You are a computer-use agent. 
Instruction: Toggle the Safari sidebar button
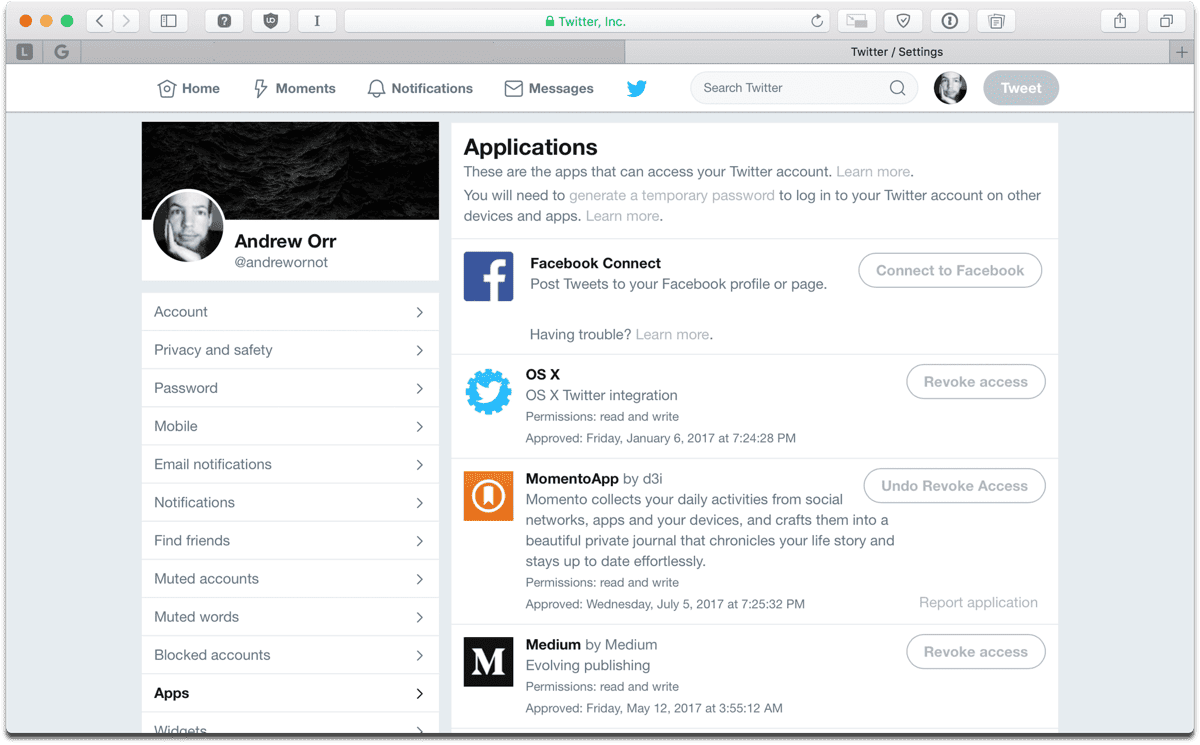coord(169,21)
